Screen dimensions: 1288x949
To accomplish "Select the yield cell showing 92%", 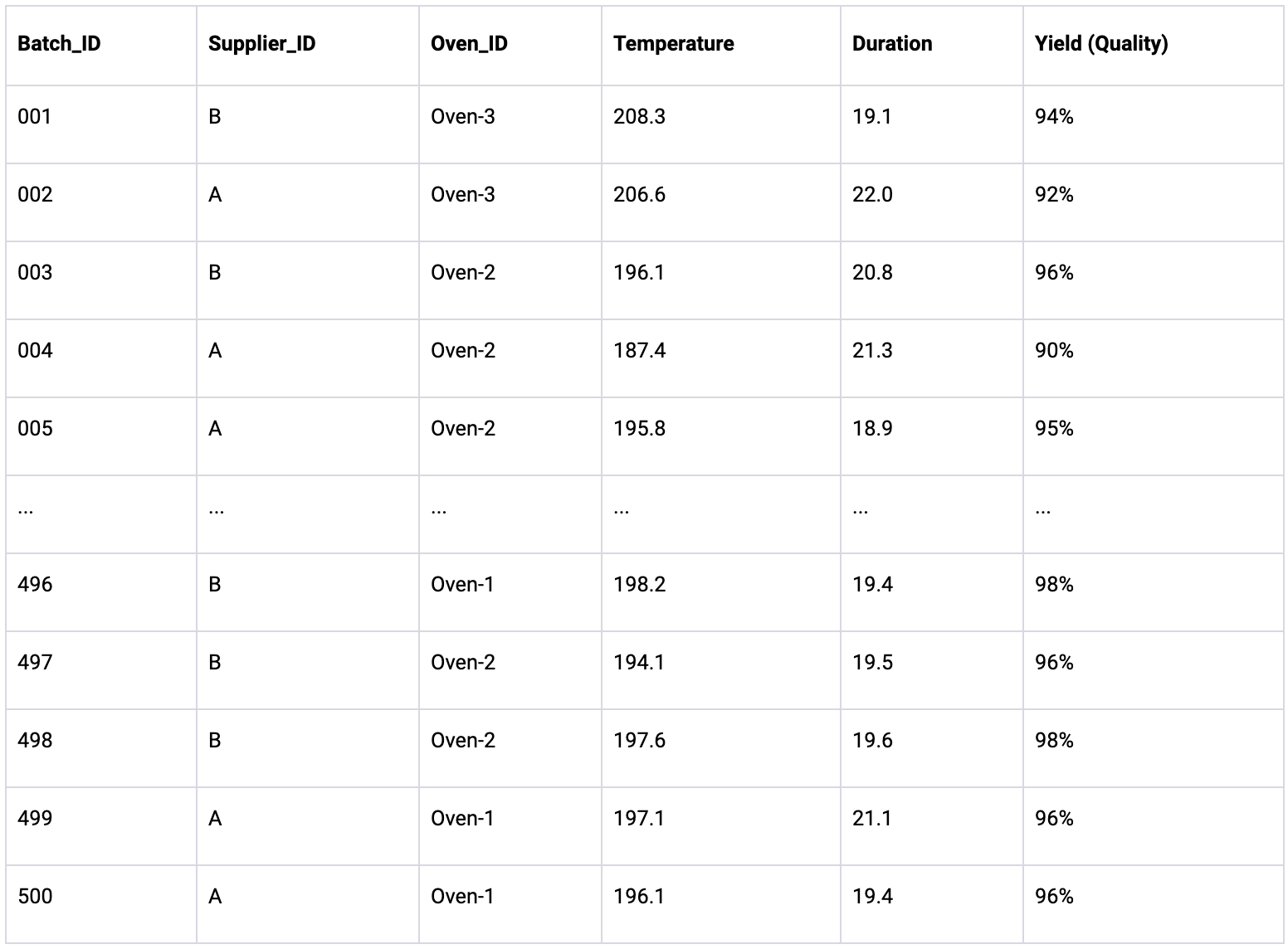I will 1054,195.
